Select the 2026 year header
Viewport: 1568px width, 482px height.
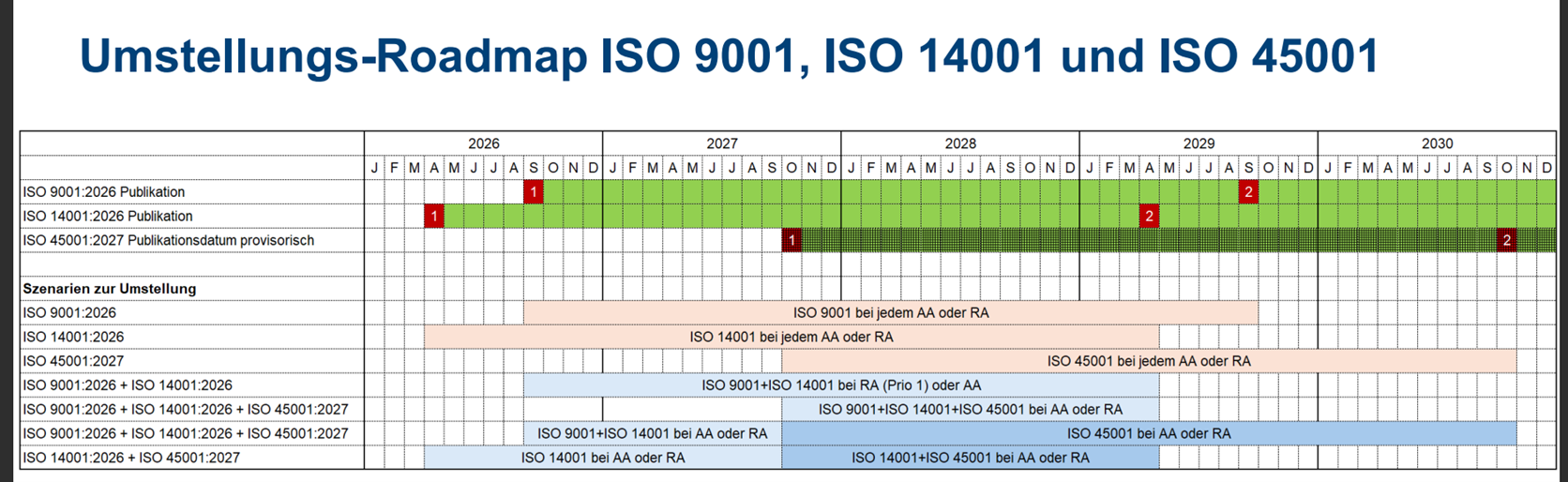[483, 143]
